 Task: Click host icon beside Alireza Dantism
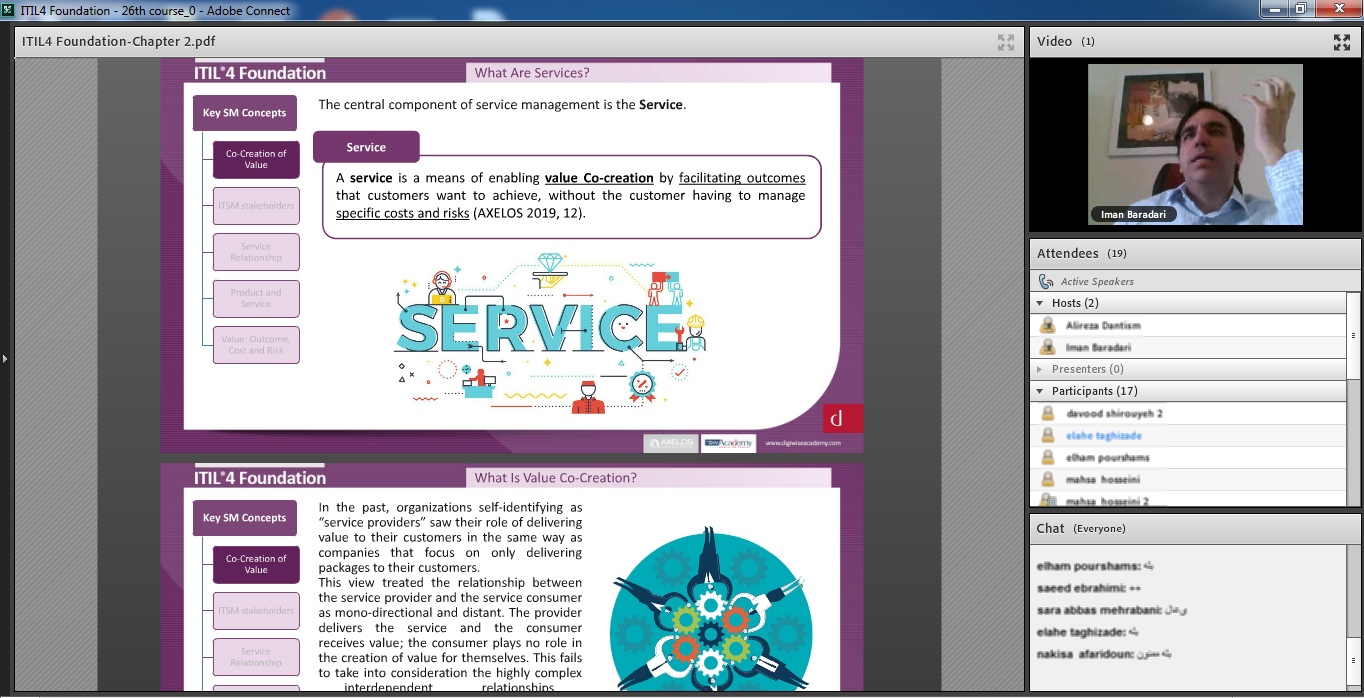click(1048, 325)
